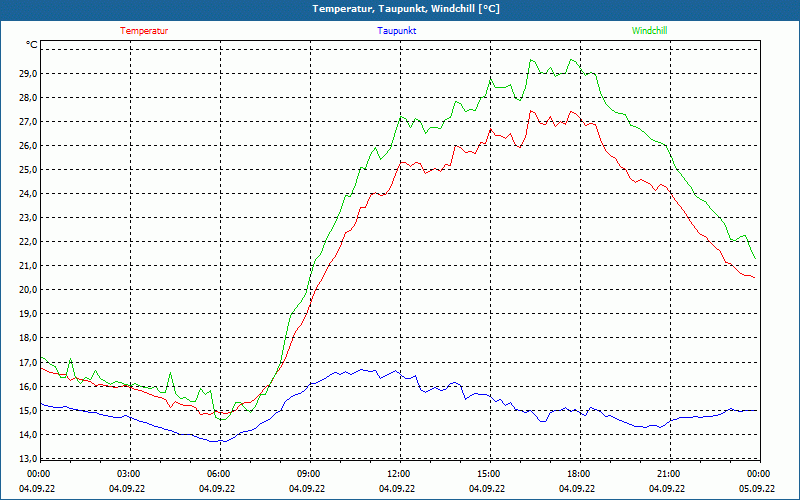Click the 13,0 y-axis value
800x500 pixels.
[27, 458]
